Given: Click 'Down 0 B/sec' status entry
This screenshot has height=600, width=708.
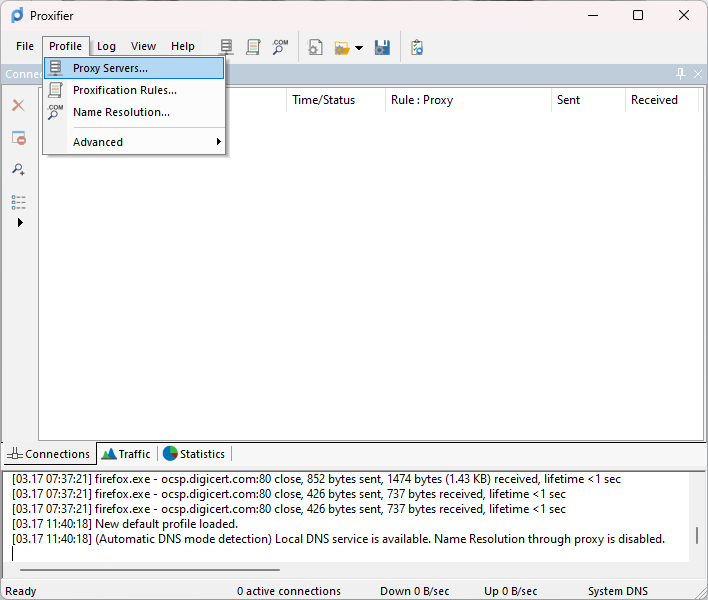Looking at the screenshot, I should click(x=415, y=591).
